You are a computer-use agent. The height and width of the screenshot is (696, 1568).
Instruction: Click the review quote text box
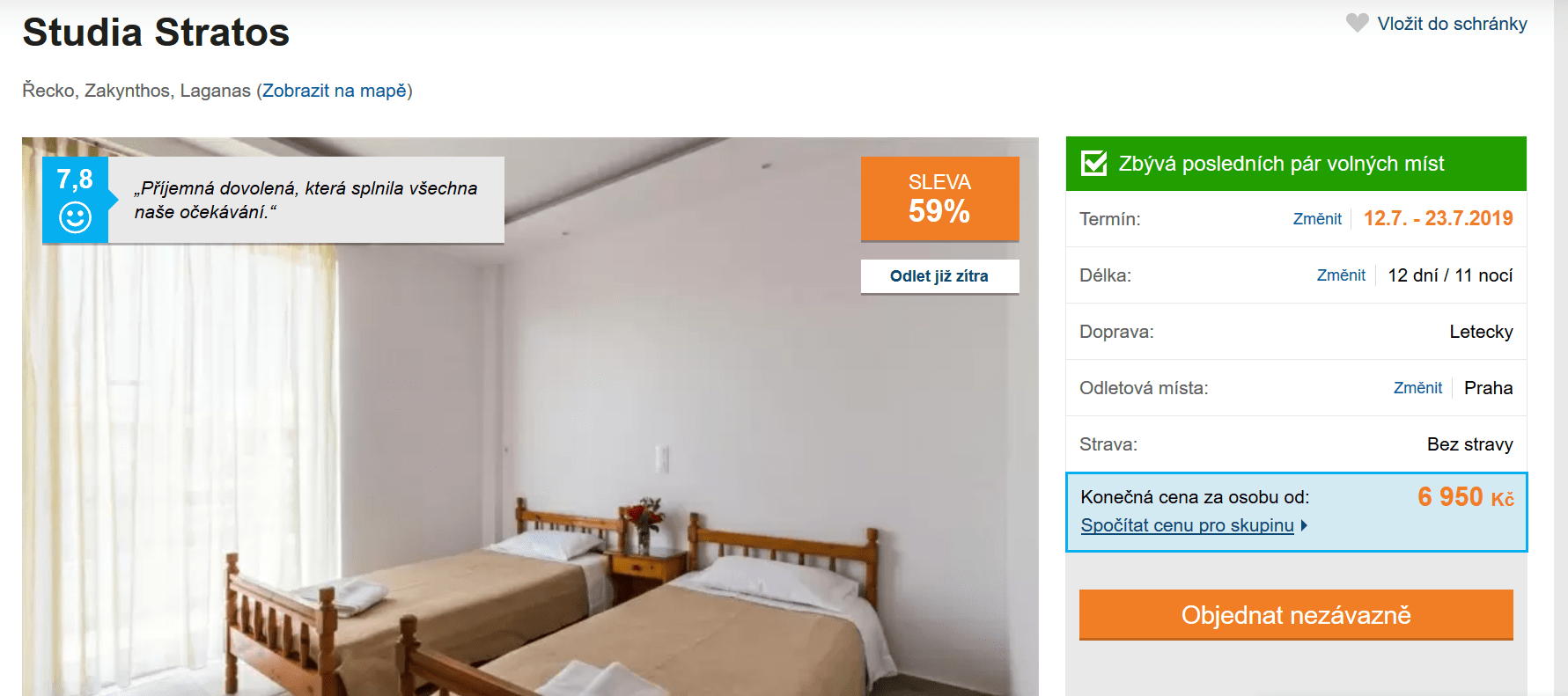pyautogui.click(x=306, y=200)
